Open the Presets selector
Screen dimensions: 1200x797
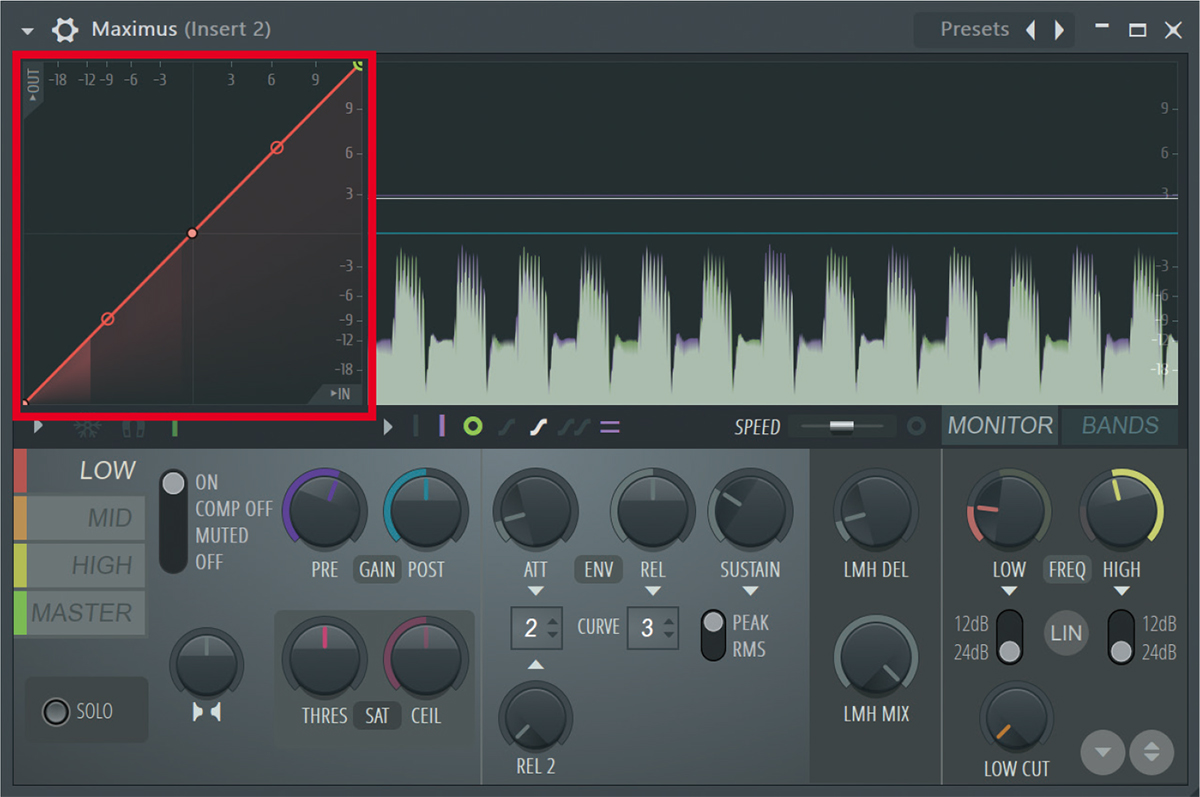974,29
